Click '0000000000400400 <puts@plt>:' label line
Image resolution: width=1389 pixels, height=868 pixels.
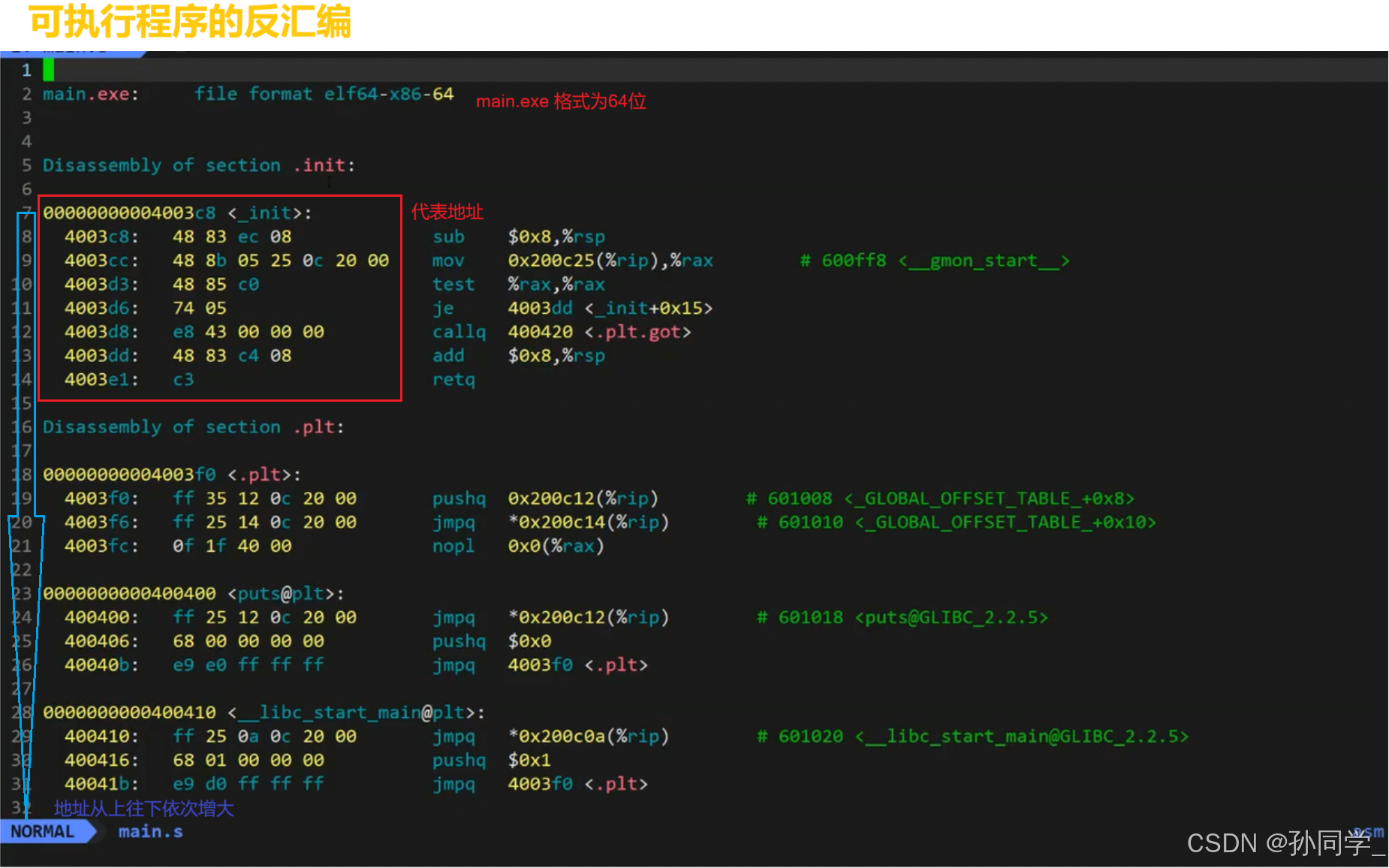point(194,594)
